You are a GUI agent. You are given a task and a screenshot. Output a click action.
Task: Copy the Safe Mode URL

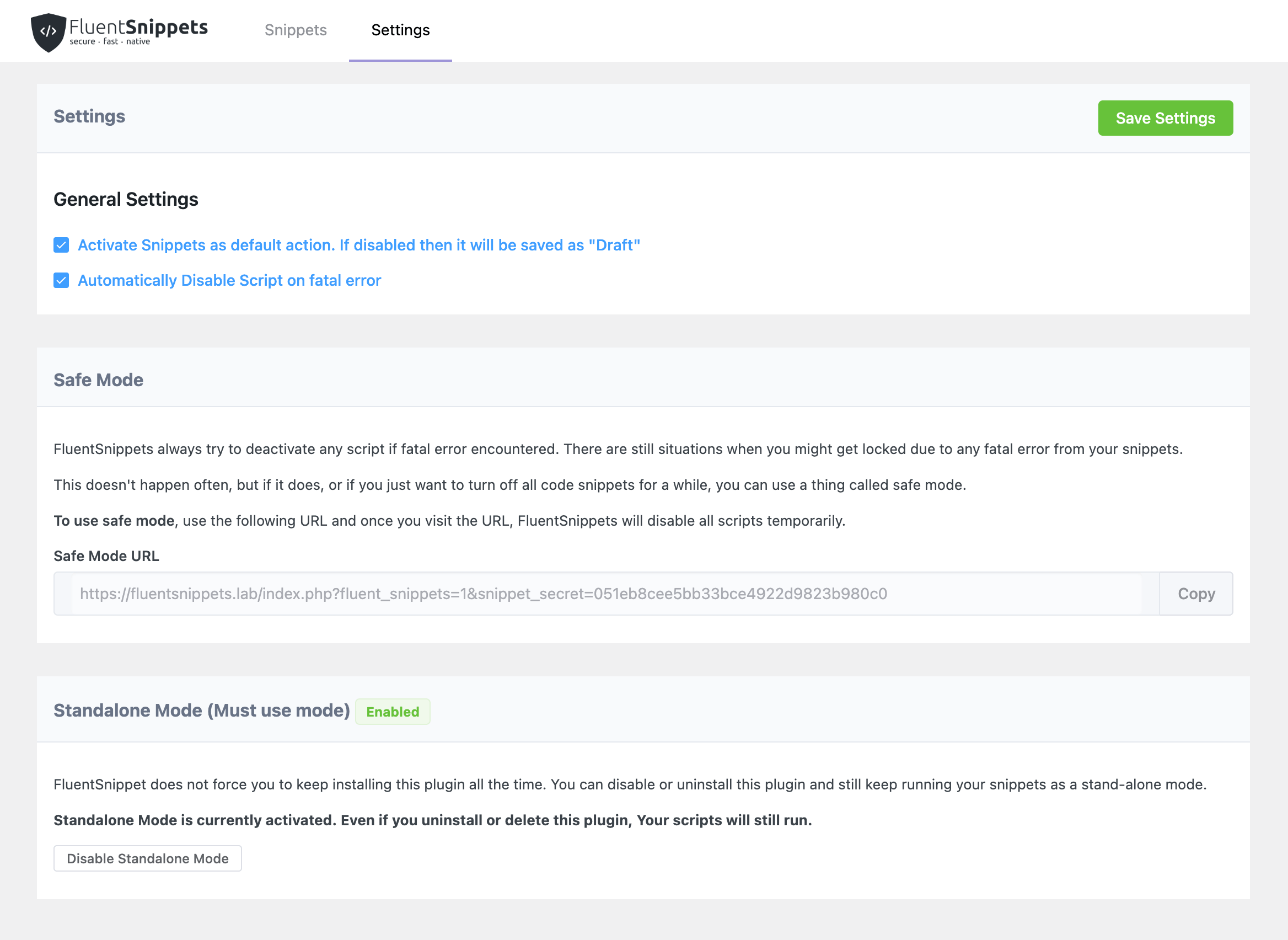pyautogui.click(x=1196, y=594)
